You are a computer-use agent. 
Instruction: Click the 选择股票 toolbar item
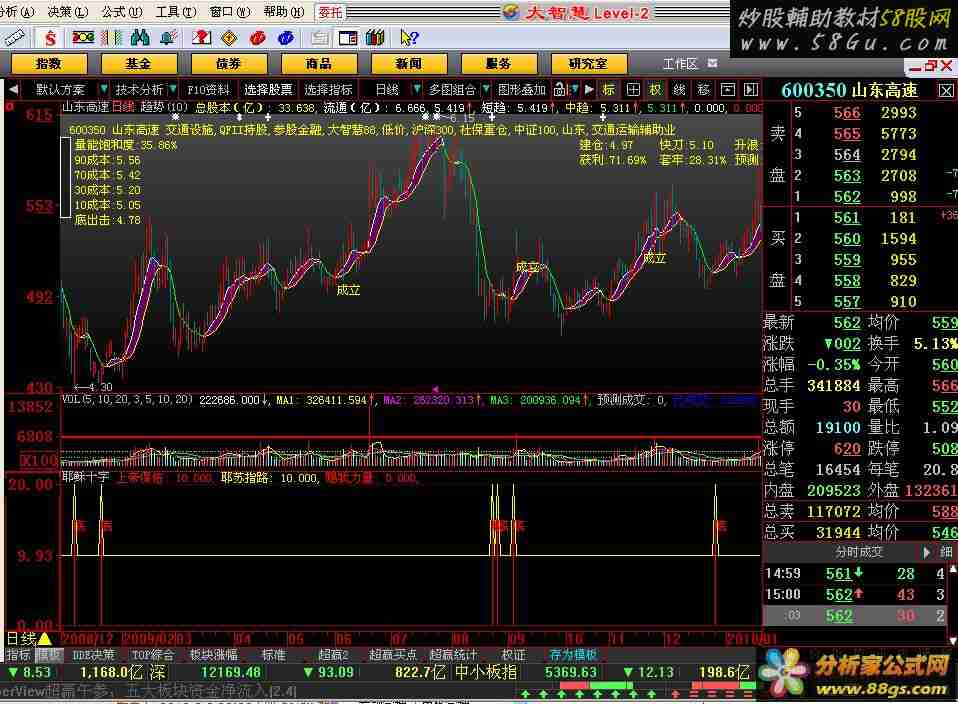pyautogui.click(x=268, y=90)
